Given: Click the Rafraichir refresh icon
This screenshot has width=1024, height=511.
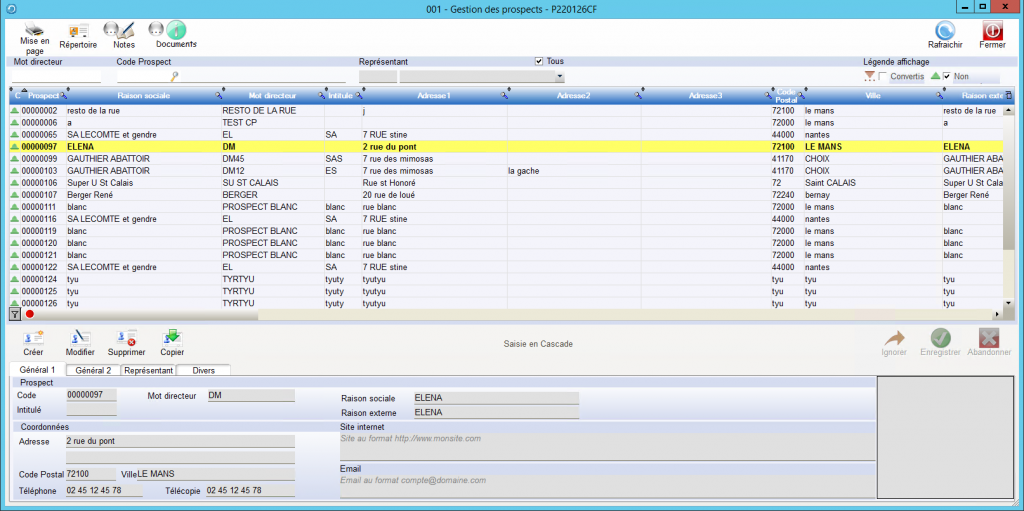Looking at the screenshot, I should (945, 31).
